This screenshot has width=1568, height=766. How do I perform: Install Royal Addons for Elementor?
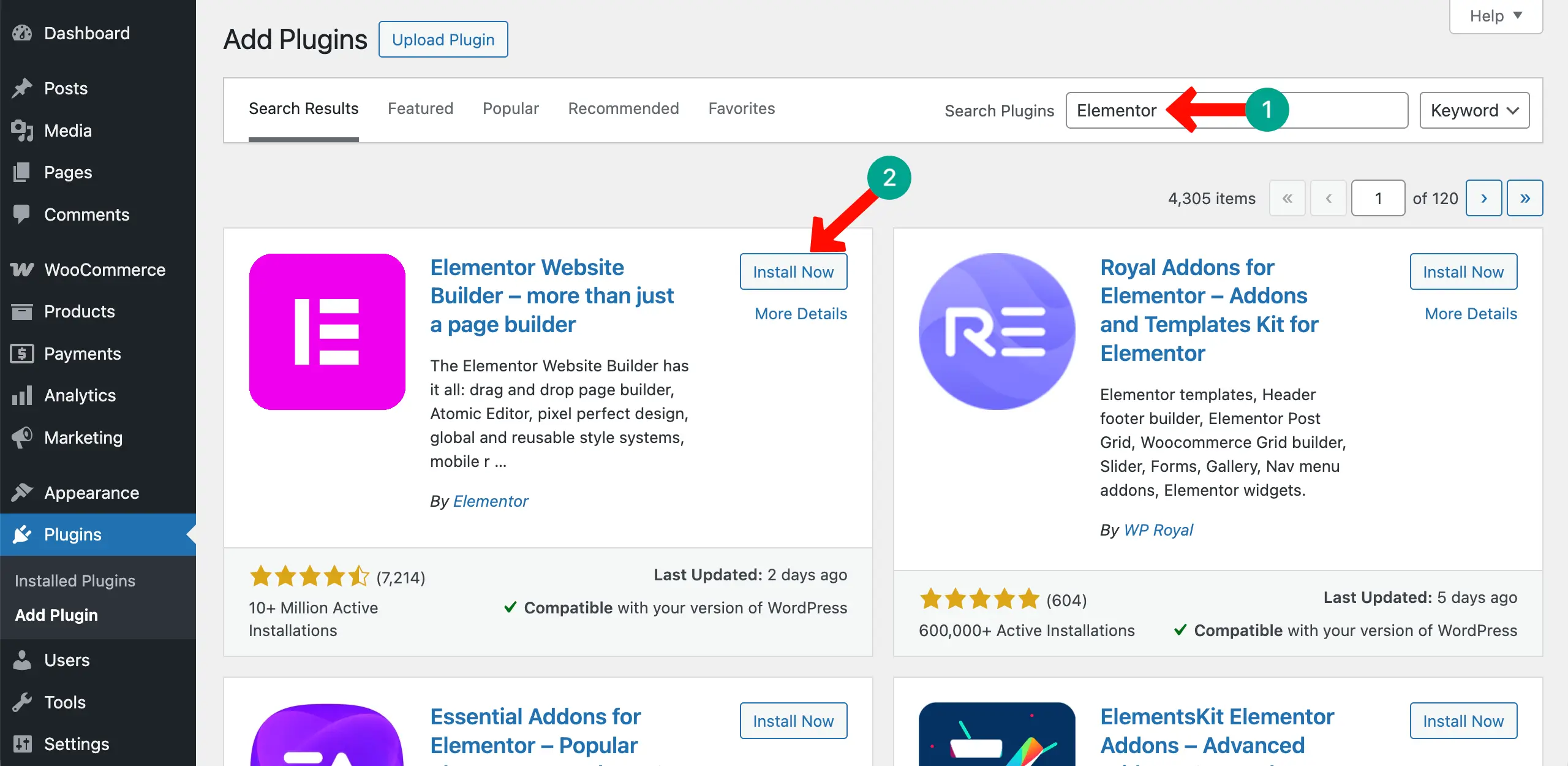tap(1463, 271)
